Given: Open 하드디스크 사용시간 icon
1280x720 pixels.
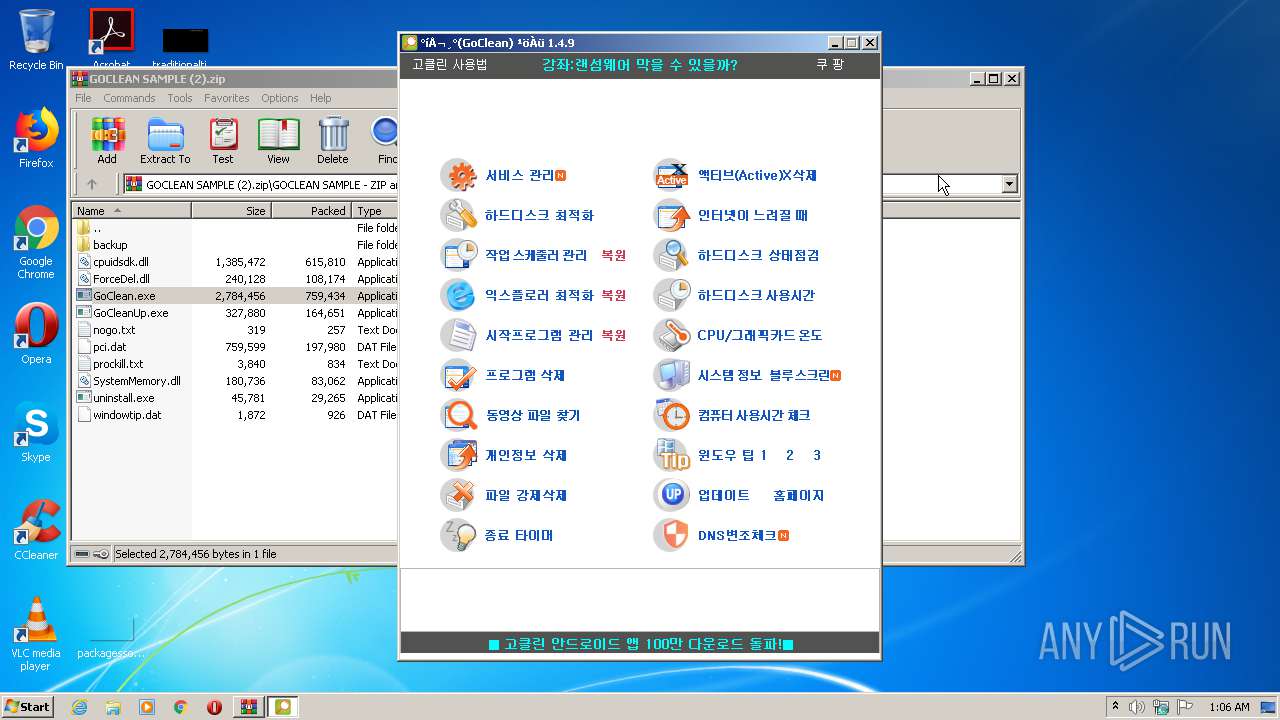Looking at the screenshot, I should point(672,295).
